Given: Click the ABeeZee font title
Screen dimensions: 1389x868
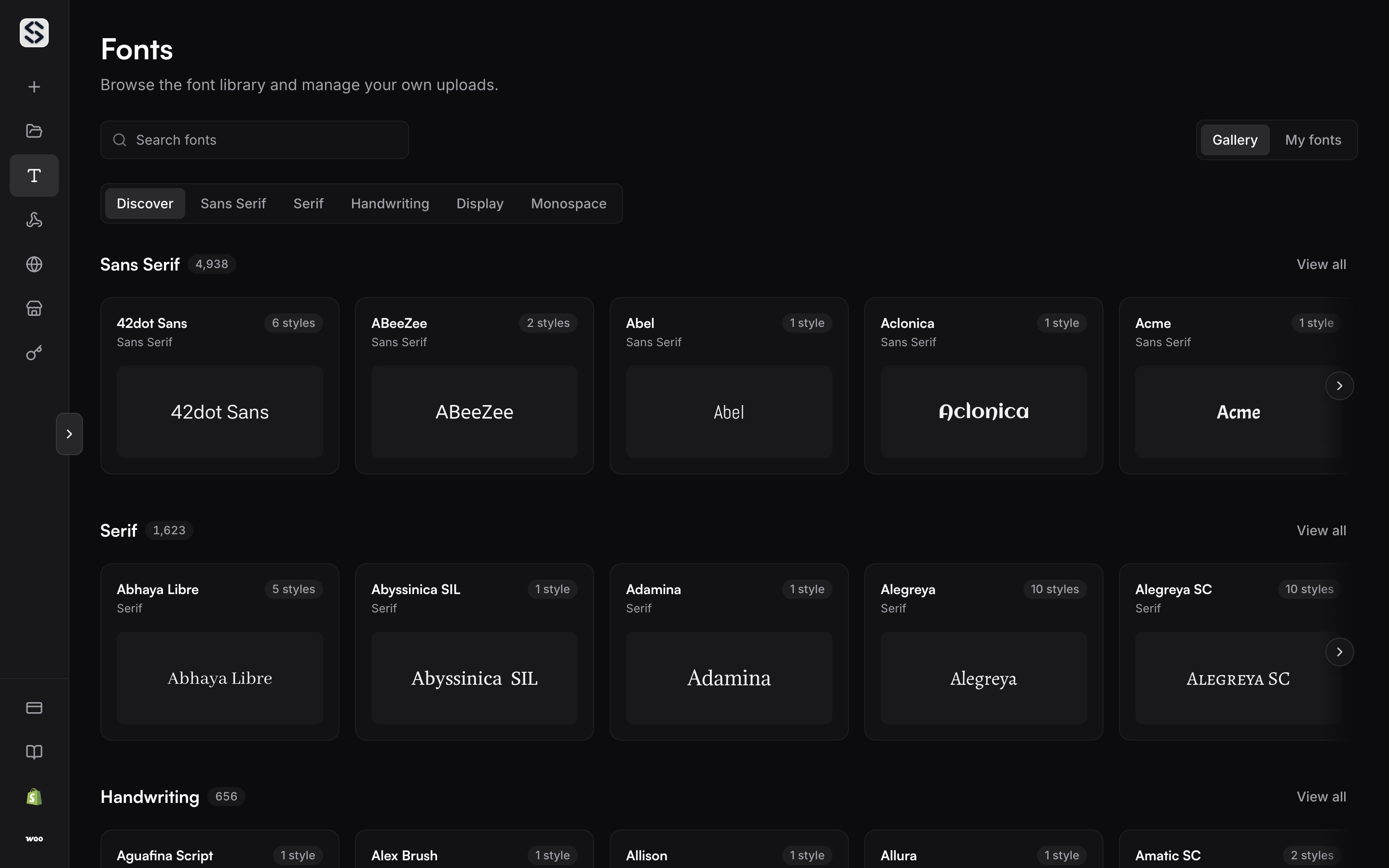Looking at the screenshot, I should [399, 323].
